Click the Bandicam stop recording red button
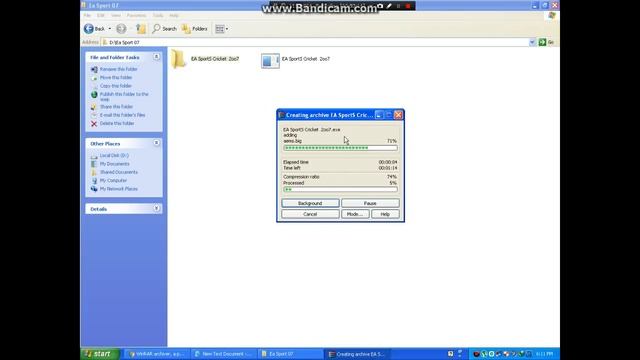 pyautogui.click(x=407, y=6)
